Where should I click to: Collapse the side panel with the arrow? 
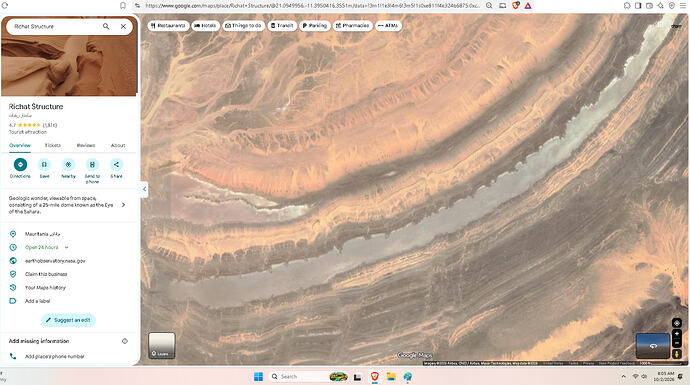click(x=144, y=189)
